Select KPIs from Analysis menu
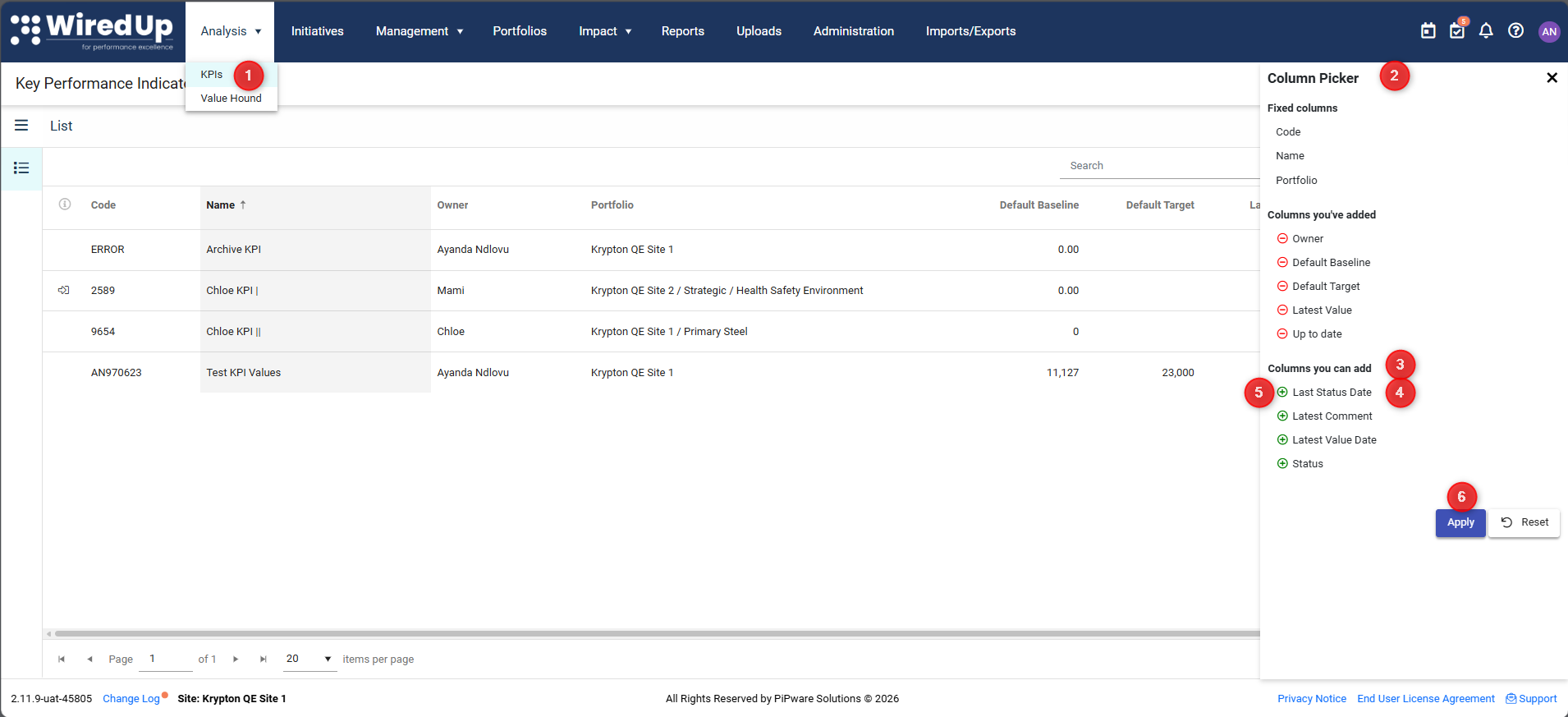This screenshot has height=717, width=1568. [212, 75]
